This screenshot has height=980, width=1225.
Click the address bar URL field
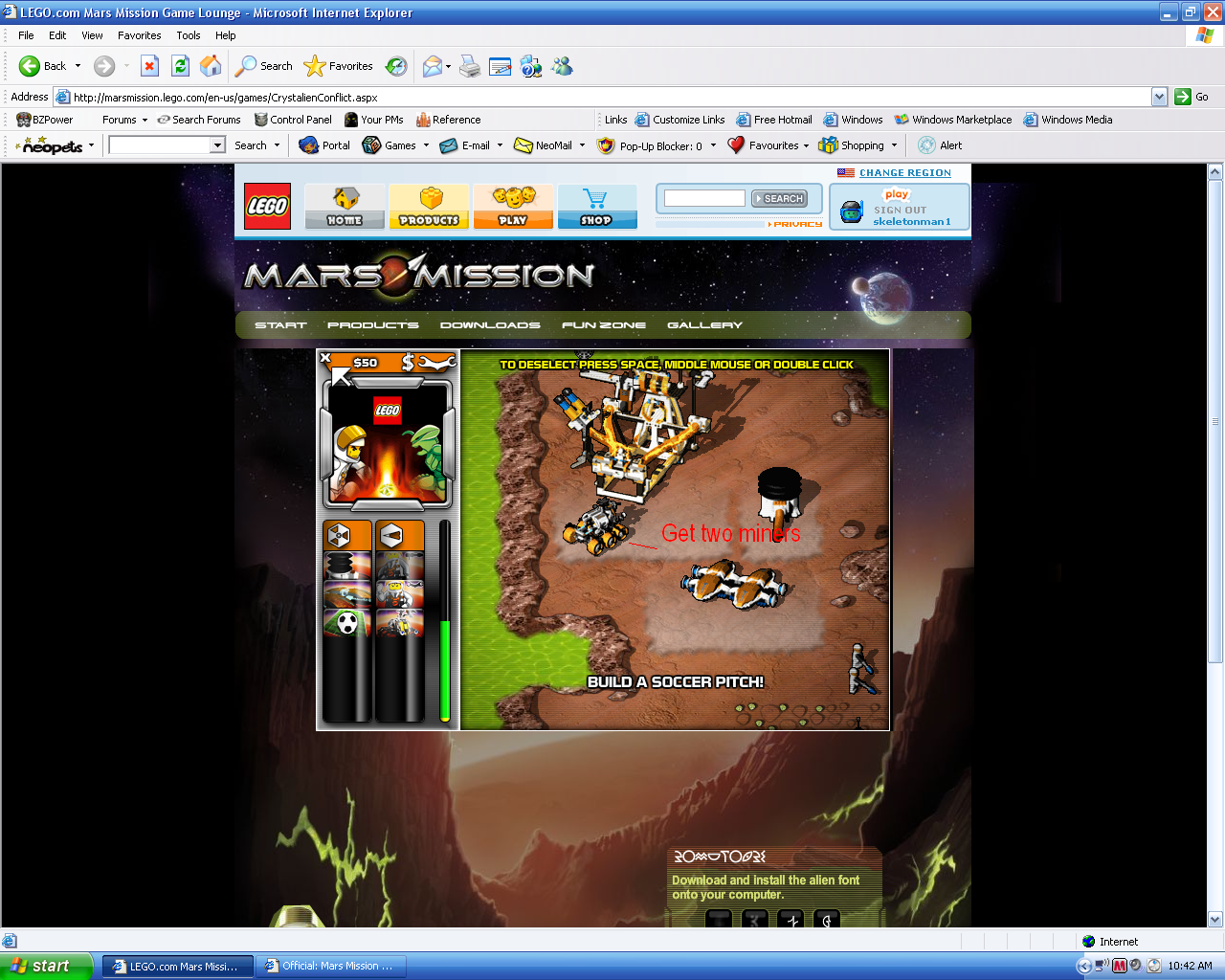611,97
